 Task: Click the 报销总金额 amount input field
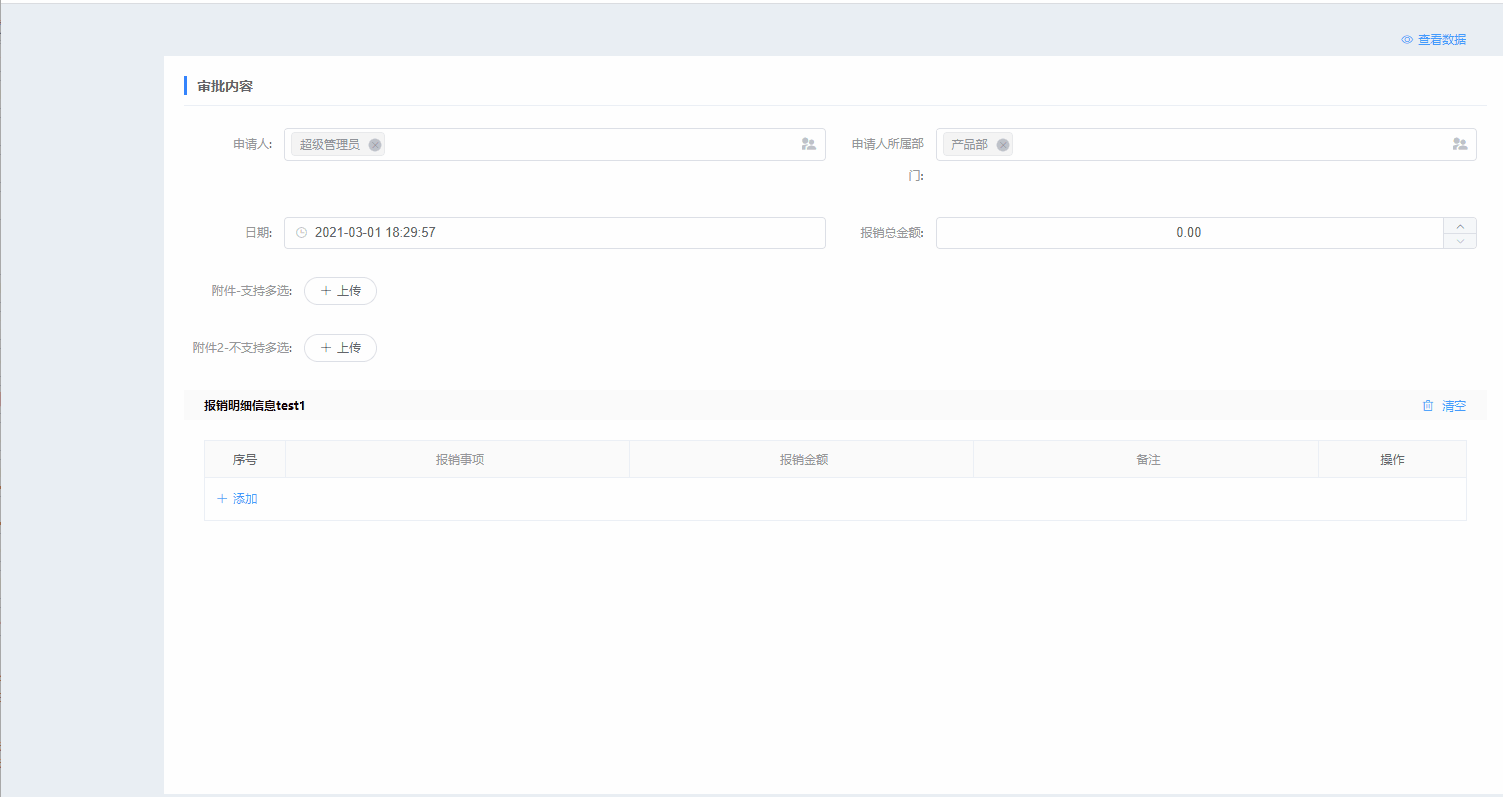point(1188,233)
